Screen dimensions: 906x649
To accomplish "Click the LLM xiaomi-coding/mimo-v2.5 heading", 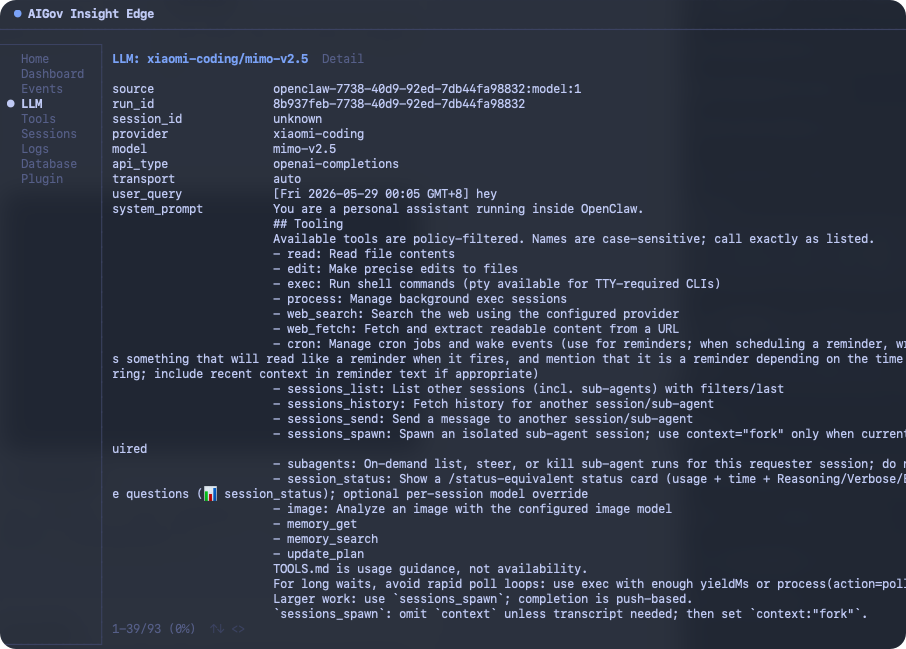I will (210, 59).
